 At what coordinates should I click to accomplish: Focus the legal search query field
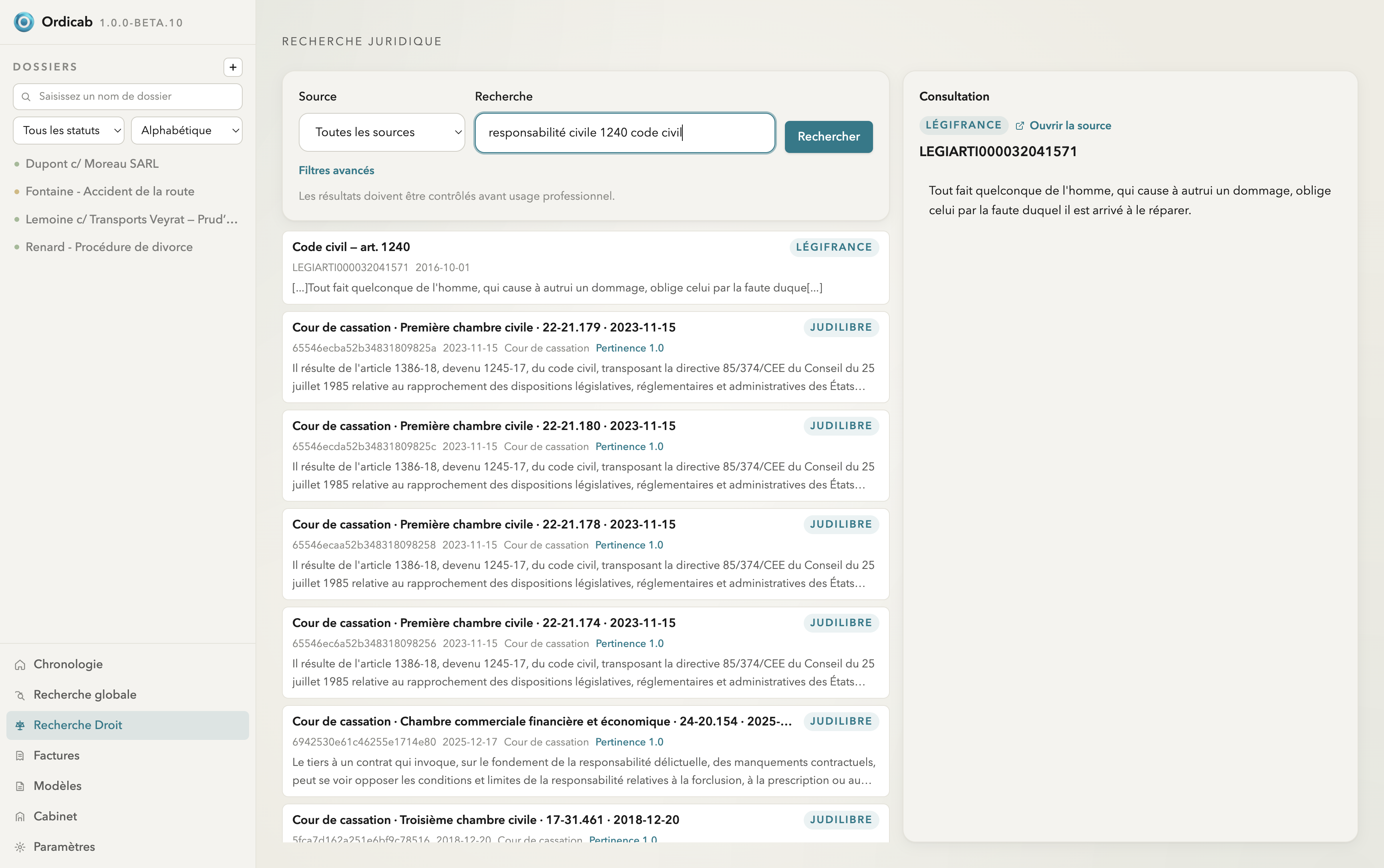[625, 133]
